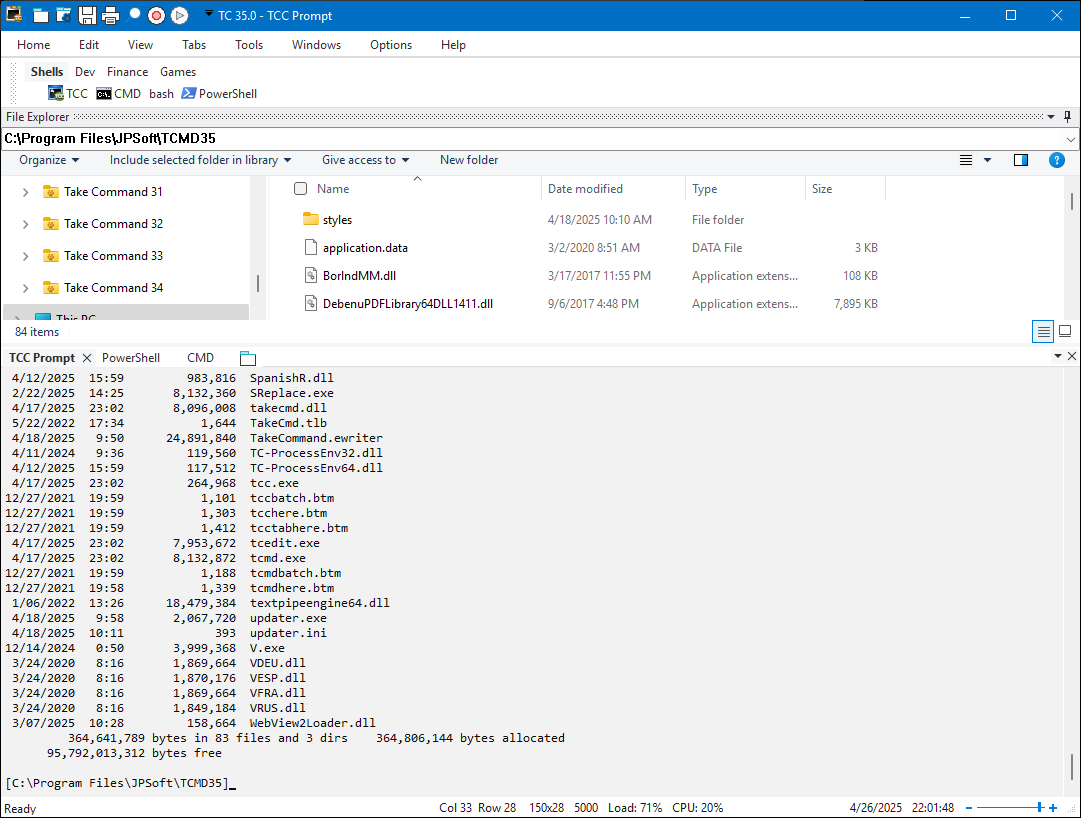Open the Home menu
The width and height of the screenshot is (1081, 818).
(34, 45)
